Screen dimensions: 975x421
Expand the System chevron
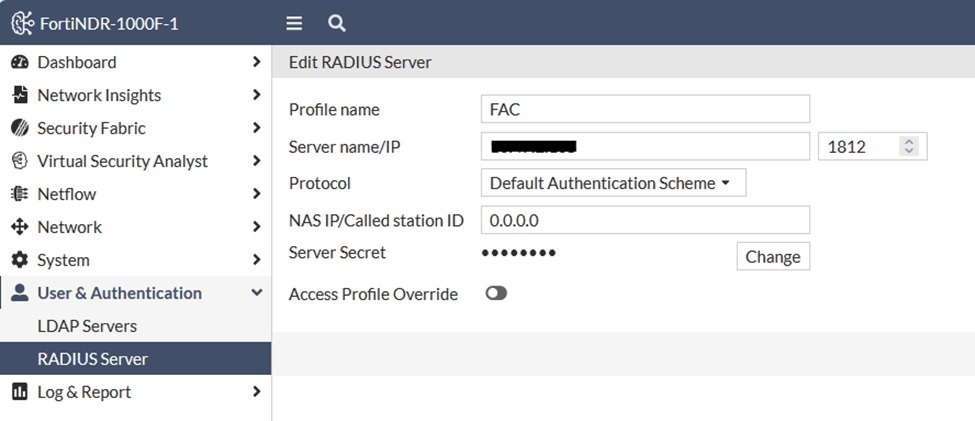[x=256, y=260]
